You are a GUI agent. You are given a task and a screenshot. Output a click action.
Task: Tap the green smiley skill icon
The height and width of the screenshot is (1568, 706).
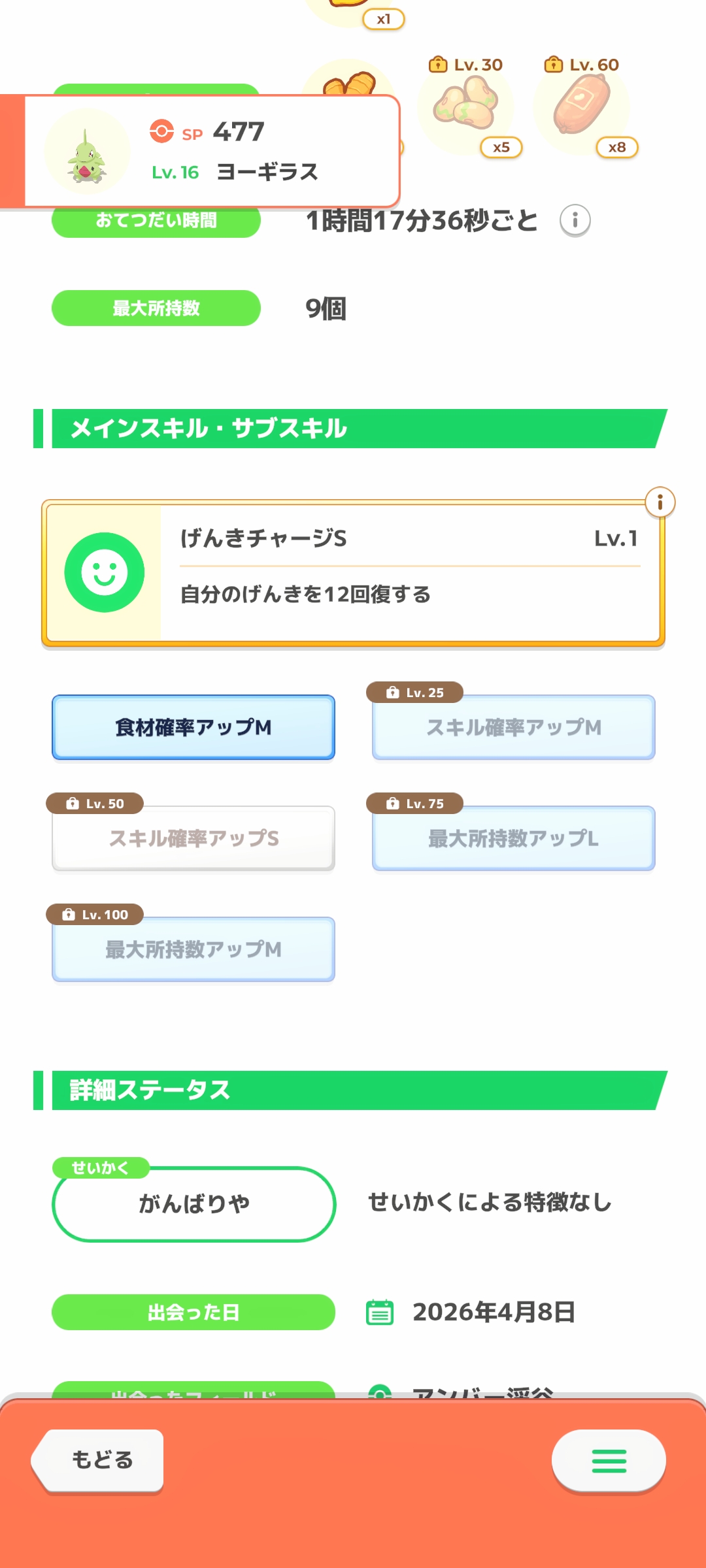coord(105,572)
